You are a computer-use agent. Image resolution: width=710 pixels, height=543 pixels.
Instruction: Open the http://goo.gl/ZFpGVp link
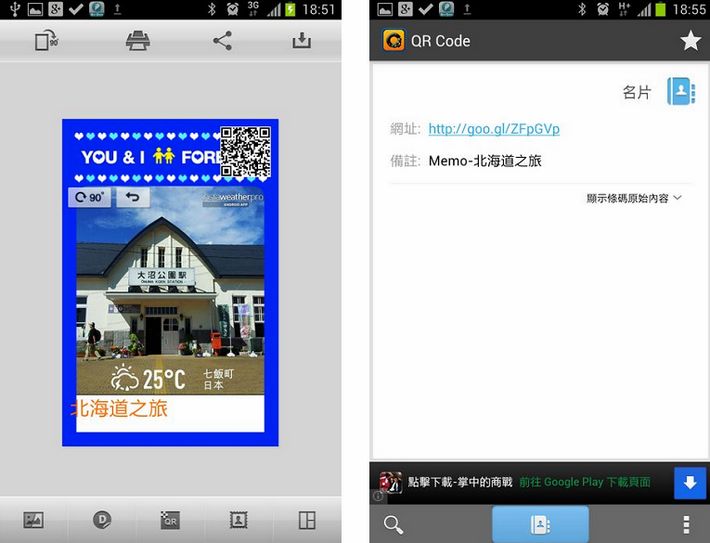tap(494, 129)
